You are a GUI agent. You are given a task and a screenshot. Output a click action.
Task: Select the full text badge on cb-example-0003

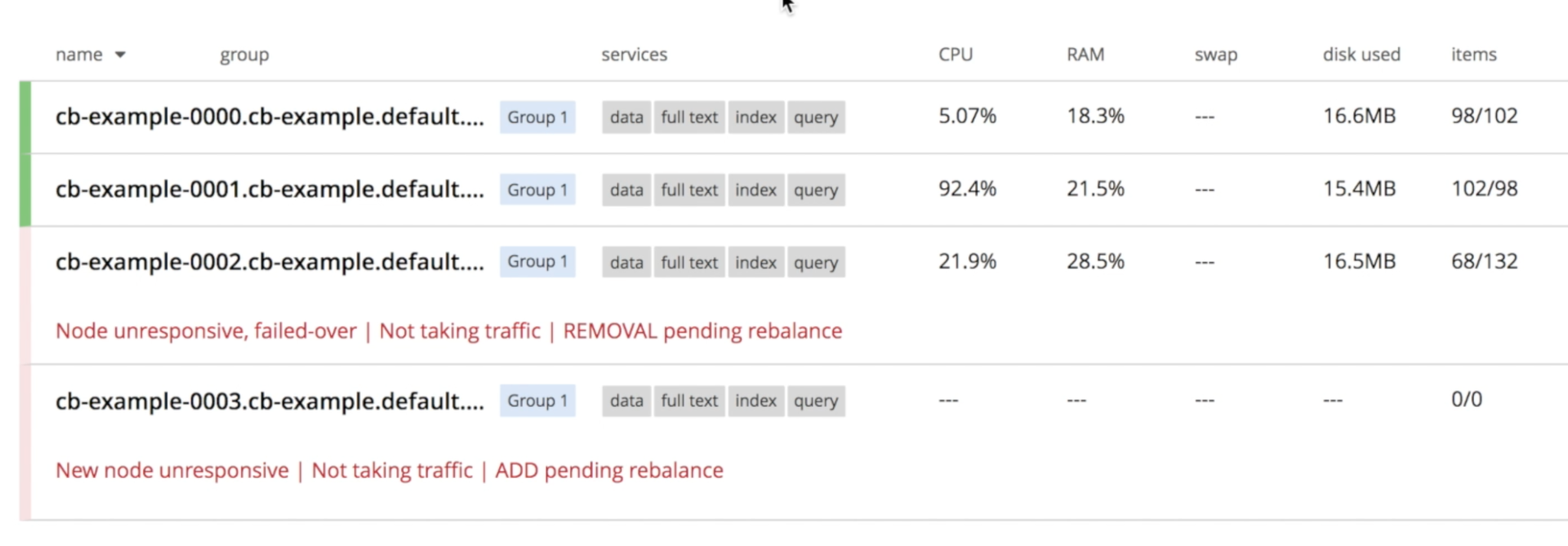click(x=688, y=401)
